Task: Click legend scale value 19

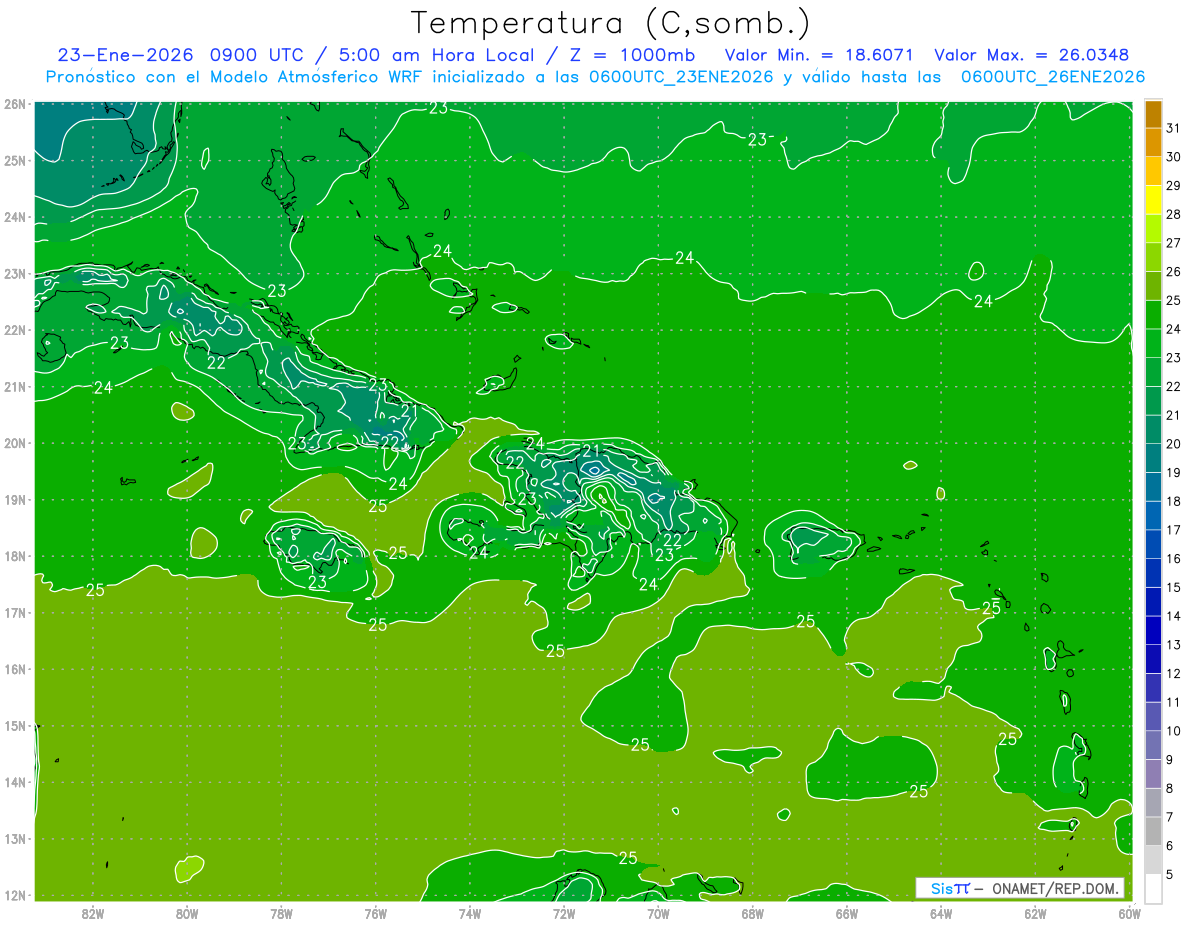Action: click(x=1173, y=473)
